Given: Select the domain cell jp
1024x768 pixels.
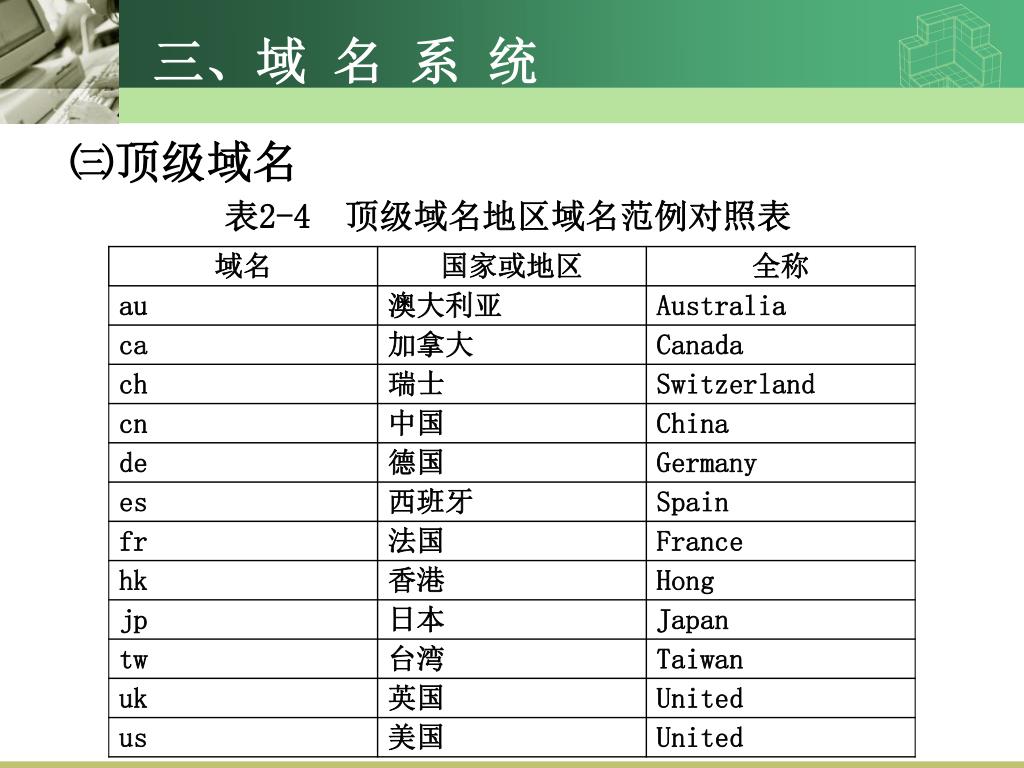Looking at the screenshot, I should pos(243,620).
